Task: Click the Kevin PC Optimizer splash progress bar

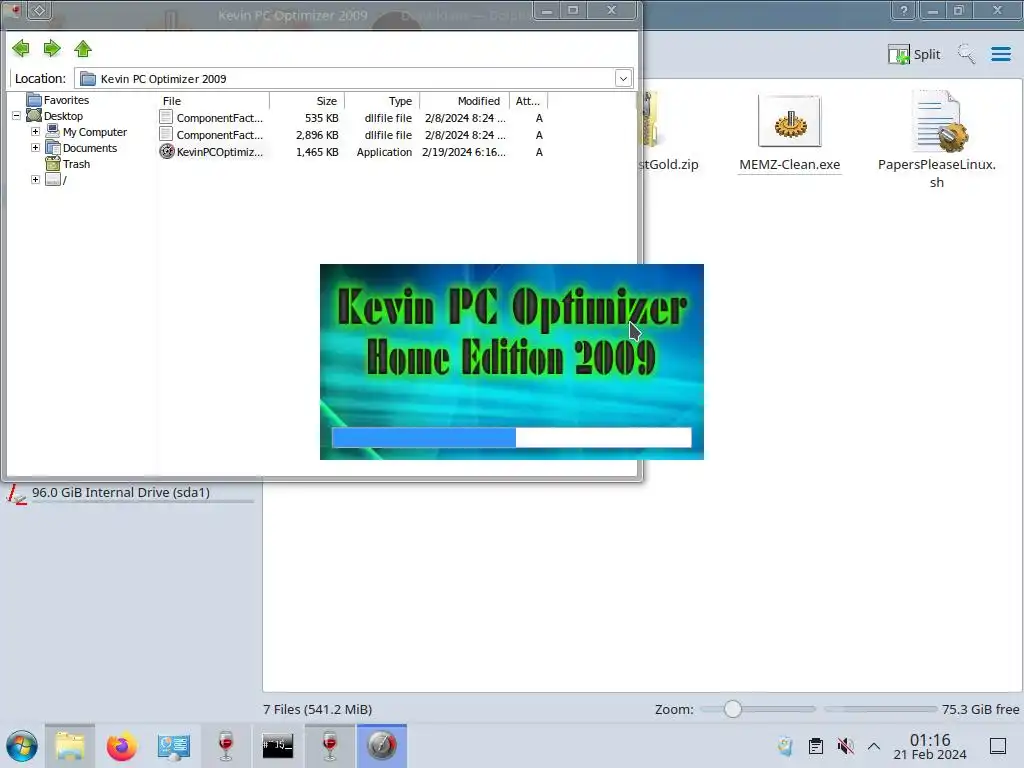Action: pos(511,437)
